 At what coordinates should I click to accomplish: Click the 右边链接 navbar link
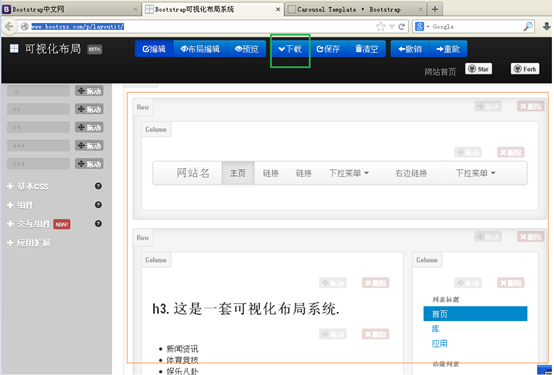[411, 173]
